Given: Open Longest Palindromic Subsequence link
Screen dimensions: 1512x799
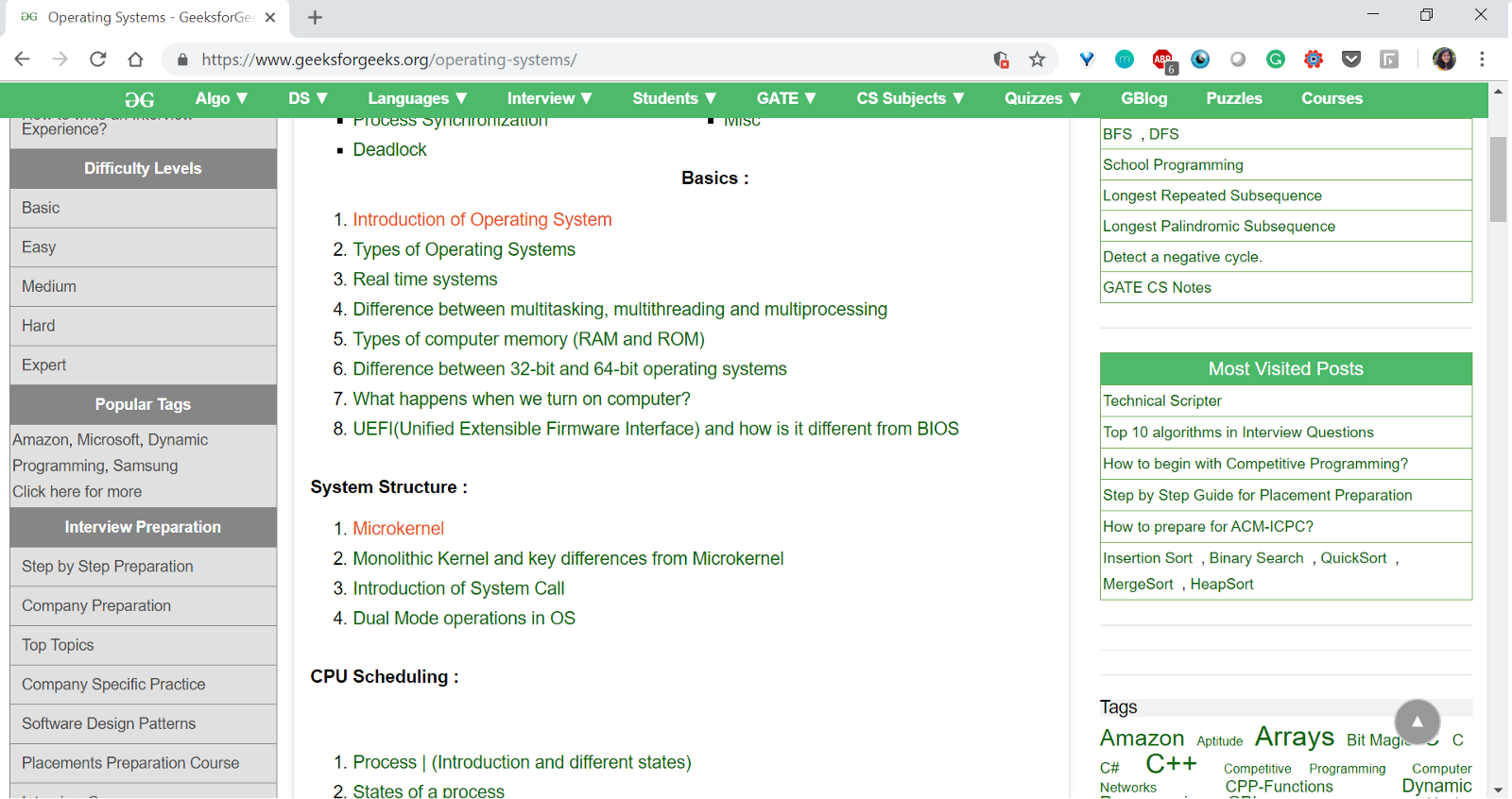Looking at the screenshot, I should point(1219,227).
